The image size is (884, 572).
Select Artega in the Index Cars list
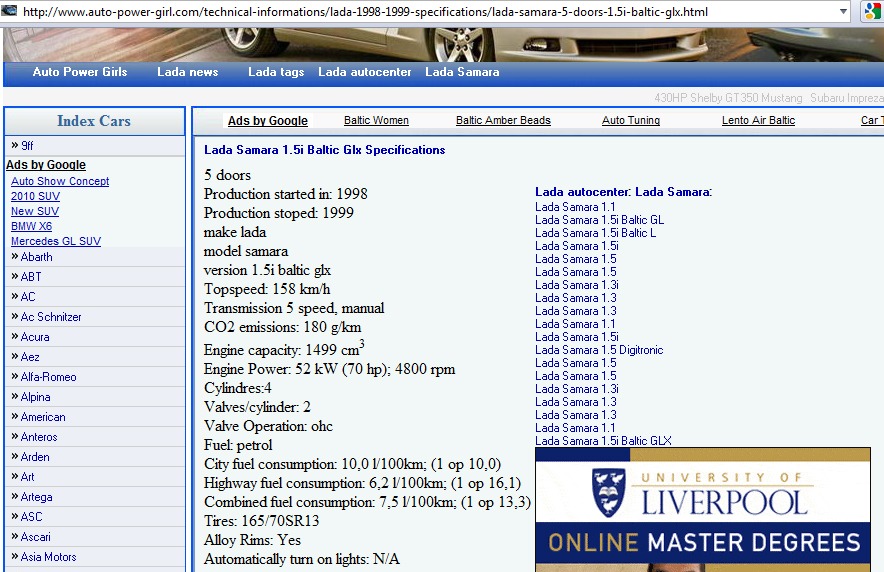[37, 497]
